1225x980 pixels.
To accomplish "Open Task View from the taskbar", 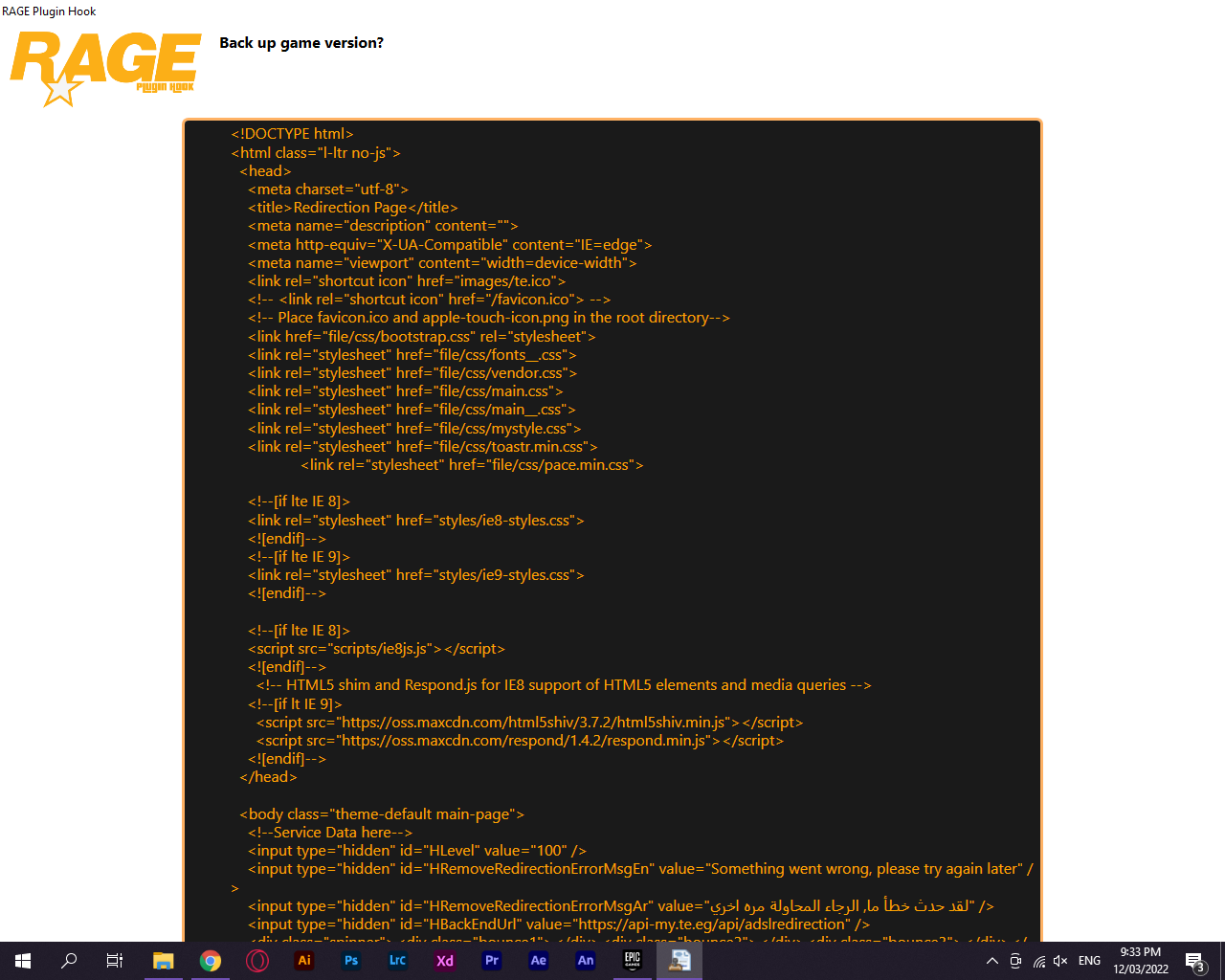I will pyautogui.click(x=115, y=961).
